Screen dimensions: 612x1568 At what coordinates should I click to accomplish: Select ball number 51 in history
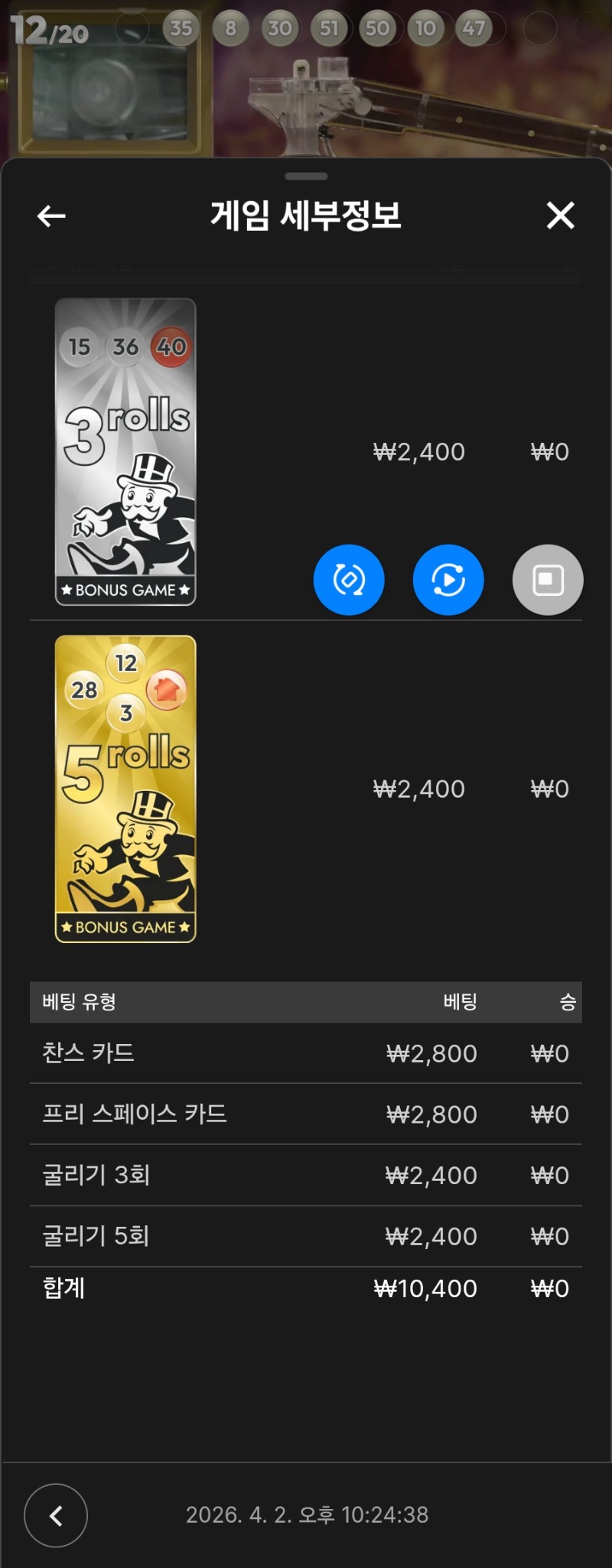[x=329, y=29]
